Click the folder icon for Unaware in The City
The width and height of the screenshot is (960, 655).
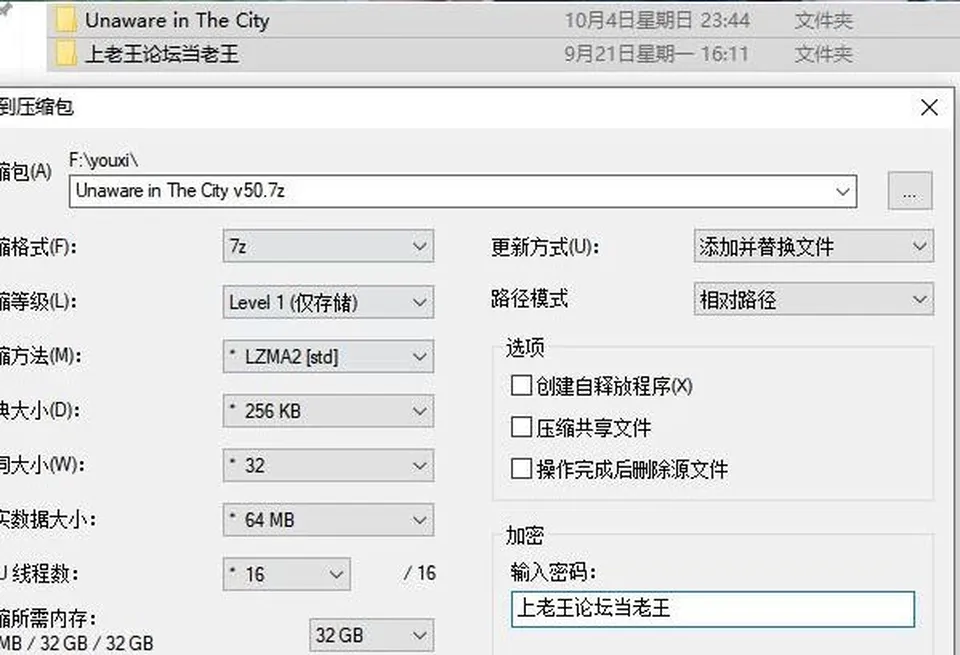coord(65,20)
